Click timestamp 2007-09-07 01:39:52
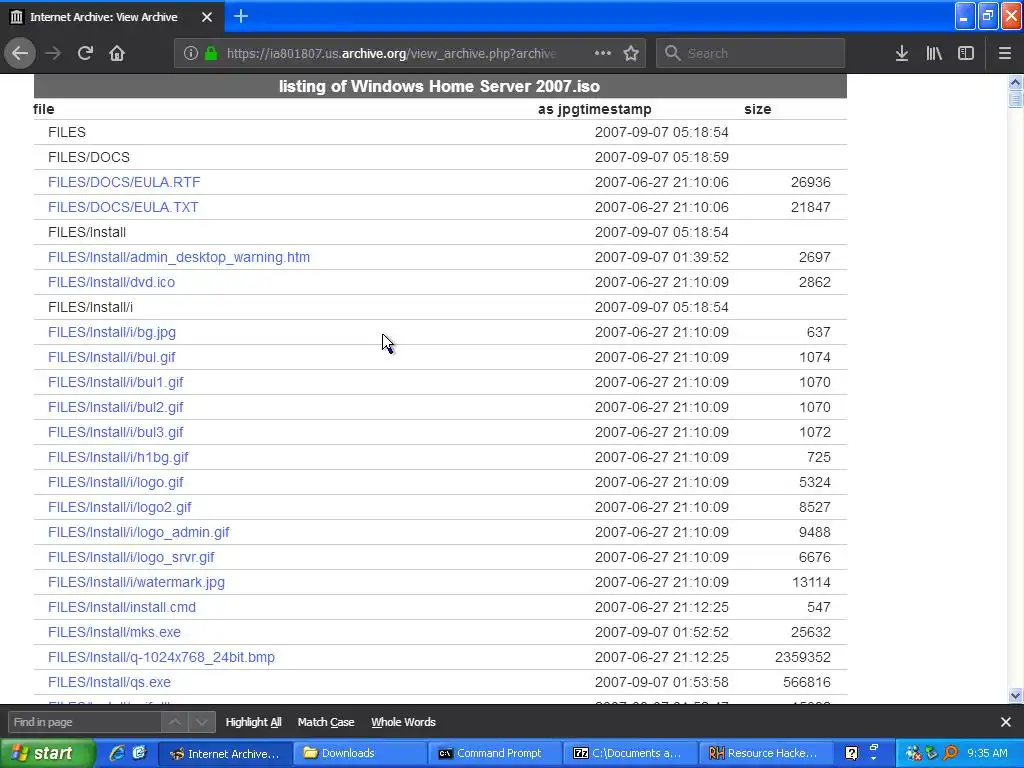 tap(662, 257)
